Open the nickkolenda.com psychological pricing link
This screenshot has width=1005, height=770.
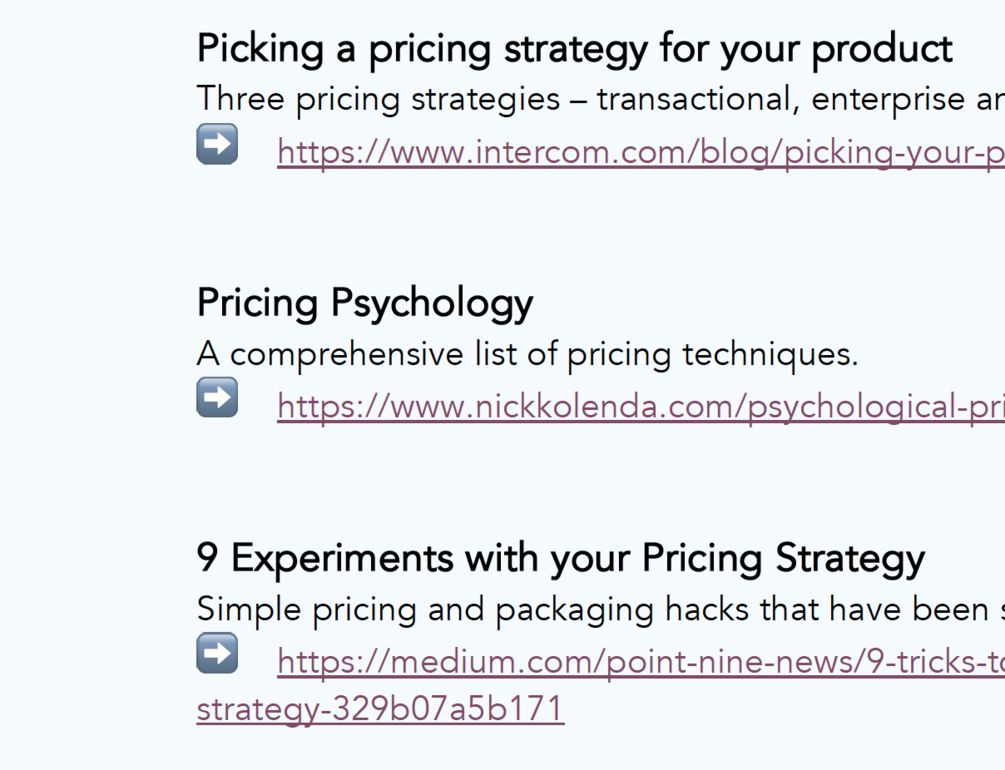(x=640, y=407)
